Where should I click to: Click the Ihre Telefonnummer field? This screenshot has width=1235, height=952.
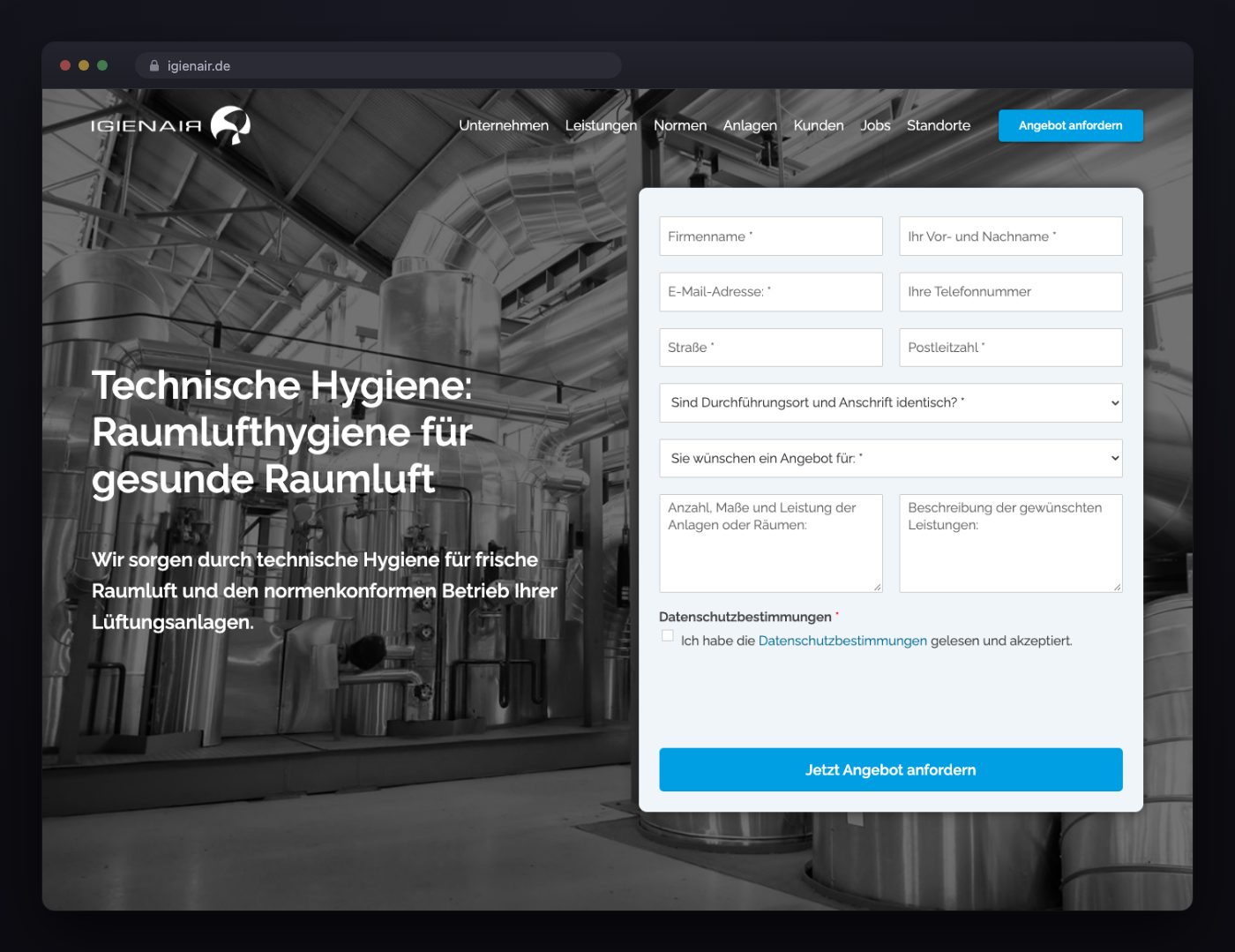coord(1011,292)
